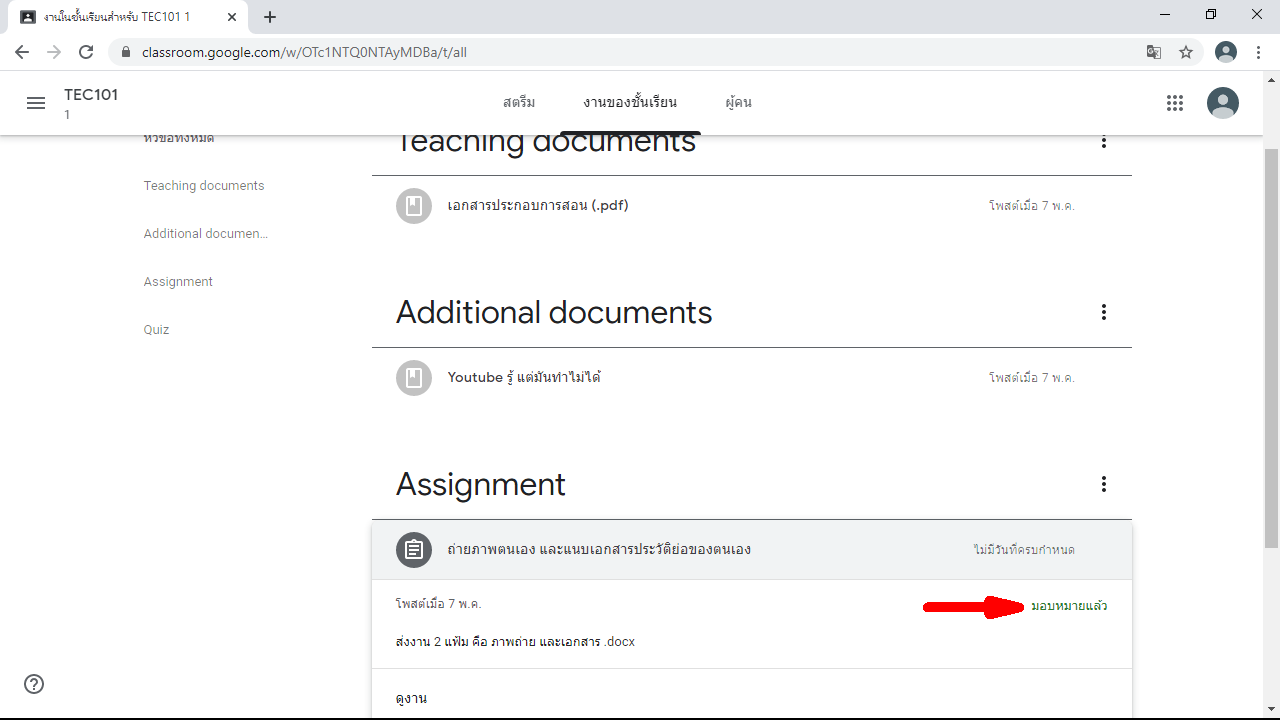This screenshot has height=720, width=1280.
Task: Click the Help question mark icon
Action: coord(34,684)
